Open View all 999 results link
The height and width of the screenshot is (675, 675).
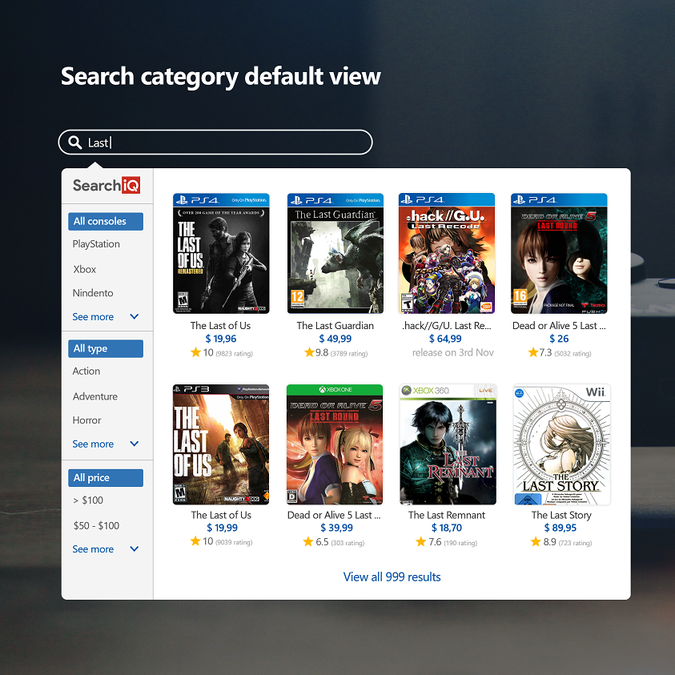pyautogui.click(x=392, y=577)
